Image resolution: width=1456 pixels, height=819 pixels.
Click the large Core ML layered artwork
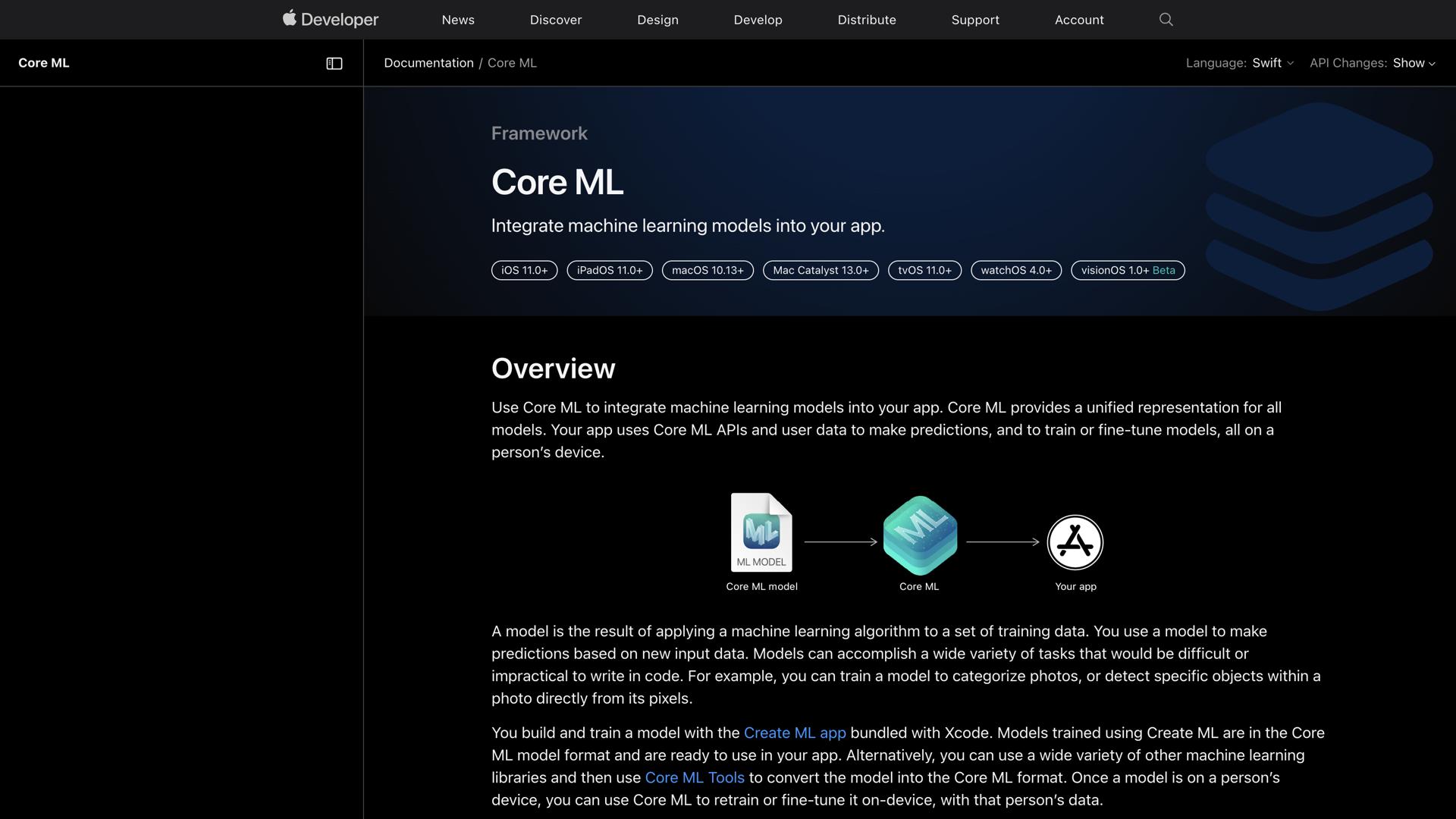point(1318,205)
